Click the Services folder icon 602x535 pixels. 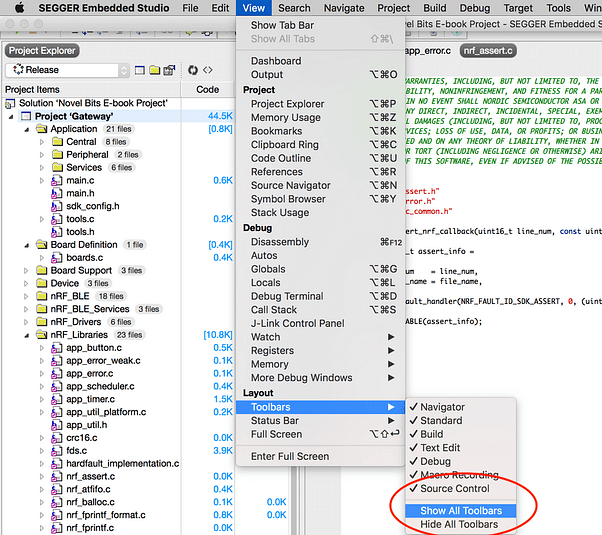pos(57,167)
